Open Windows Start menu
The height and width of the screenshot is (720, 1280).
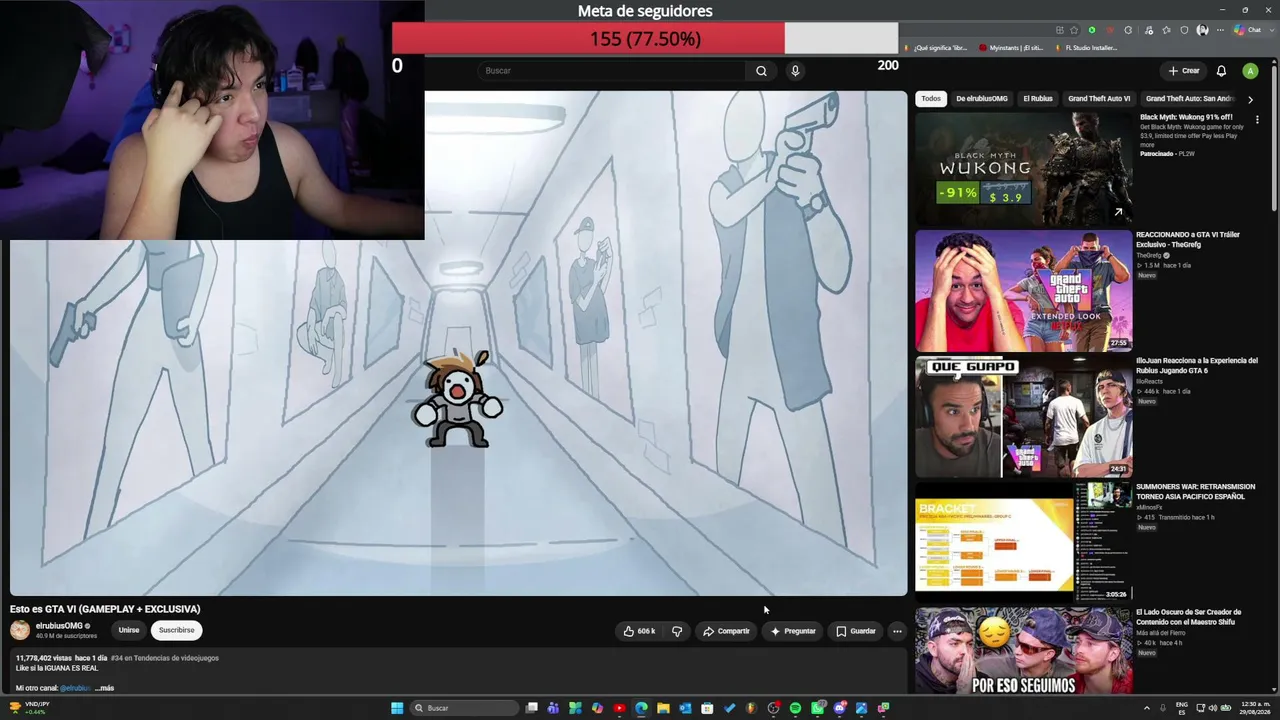pyautogui.click(x=397, y=708)
